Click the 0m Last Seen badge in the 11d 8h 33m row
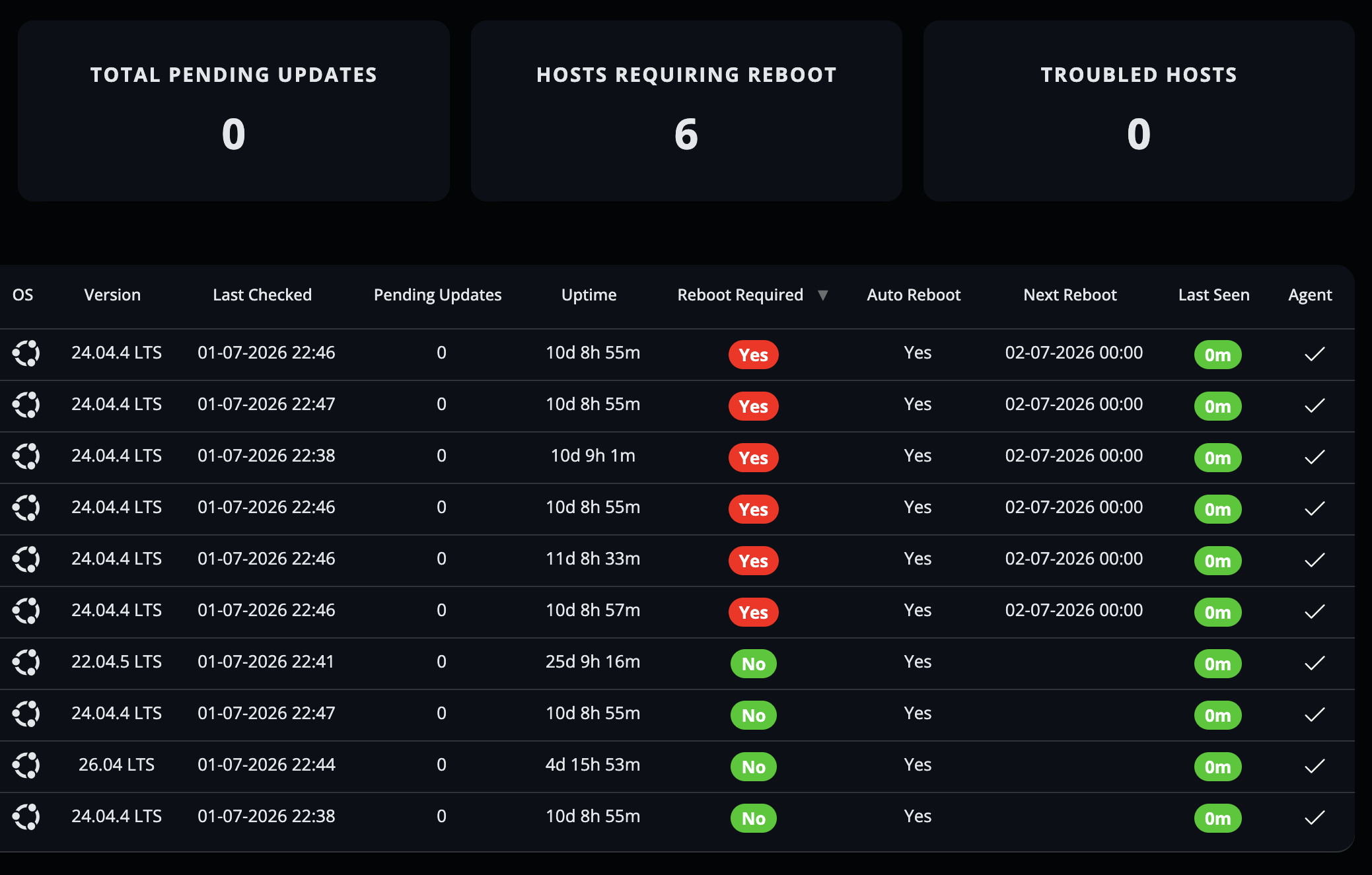The width and height of the screenshot is (1372, 875). pyautogui.click(x=1218, y=561)
